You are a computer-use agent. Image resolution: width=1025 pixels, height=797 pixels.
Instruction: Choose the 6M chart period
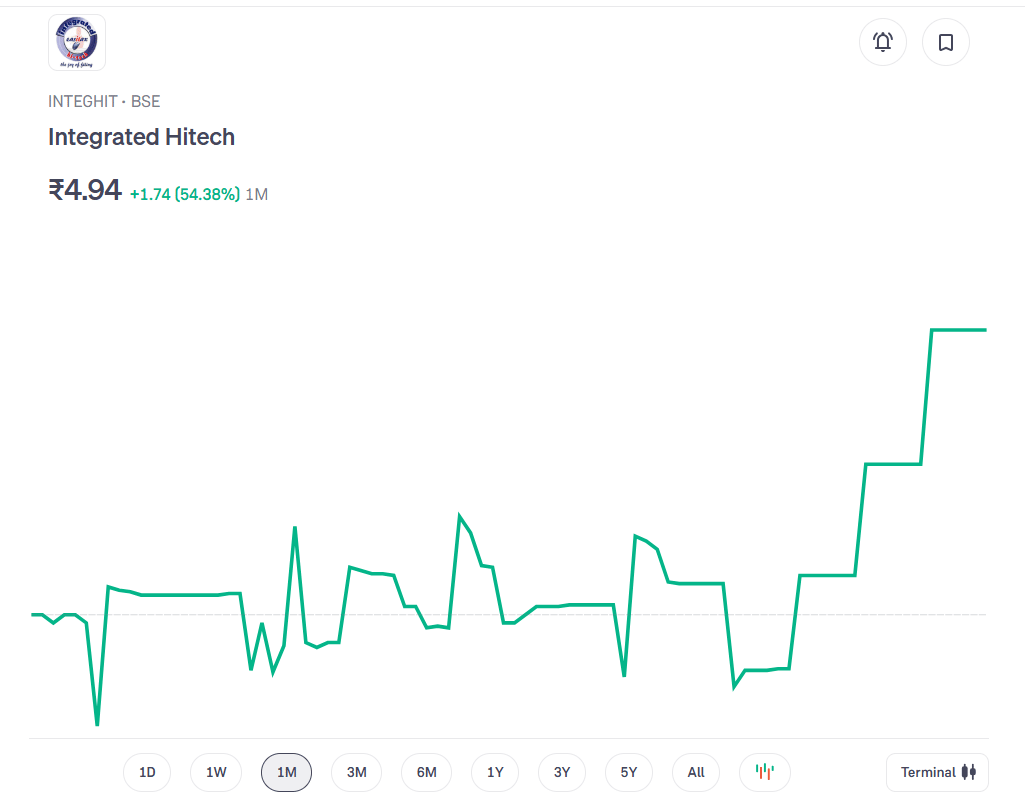(426, 772)
